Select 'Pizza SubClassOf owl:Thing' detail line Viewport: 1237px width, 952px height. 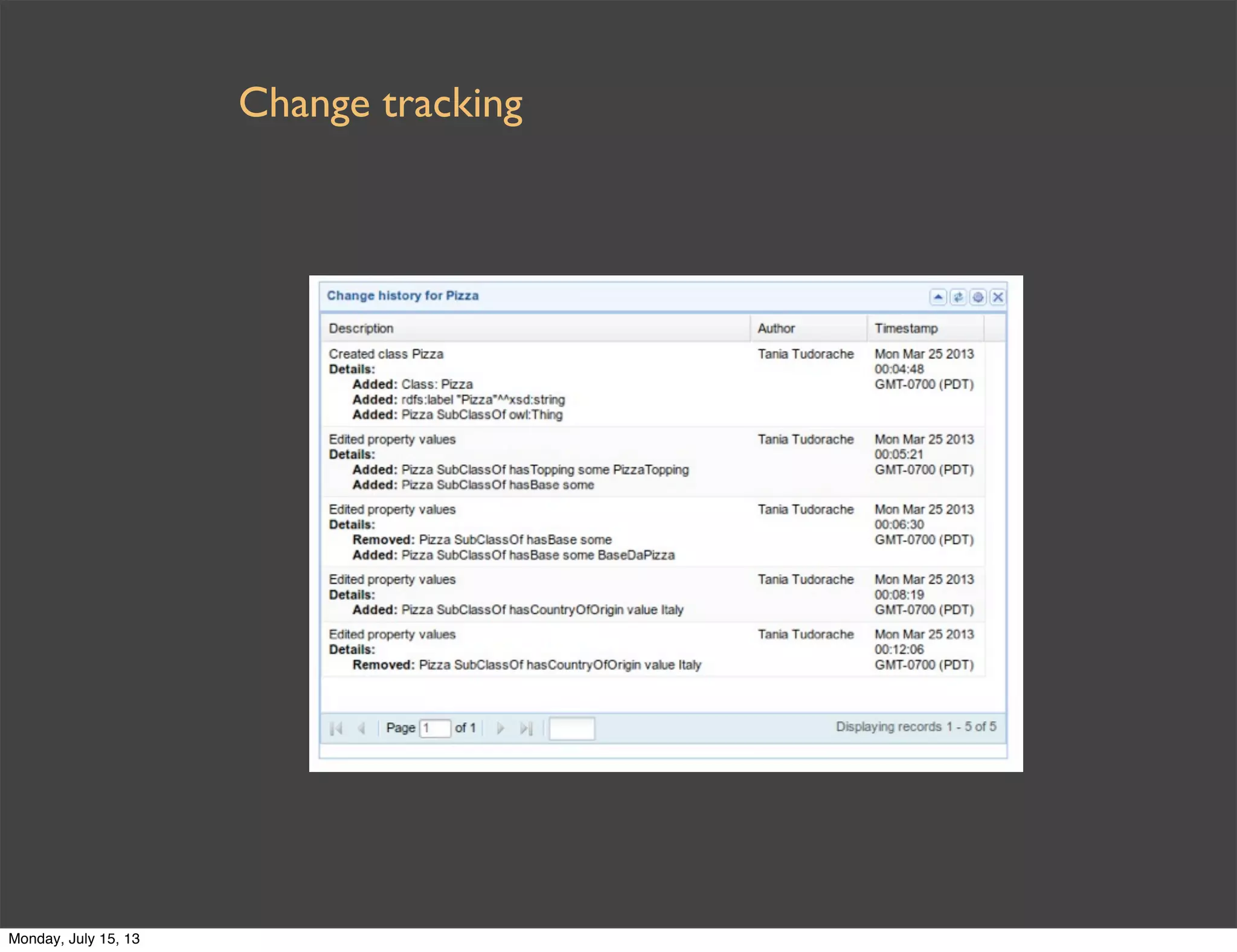click(458, 414)
